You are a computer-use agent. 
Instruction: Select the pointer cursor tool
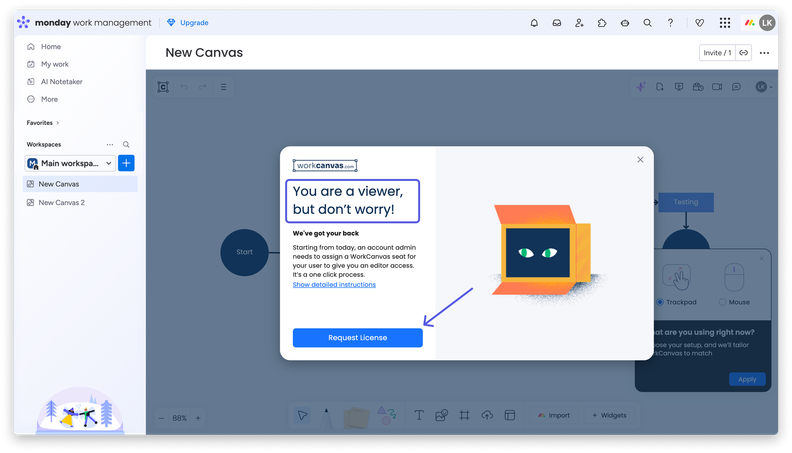303,415
